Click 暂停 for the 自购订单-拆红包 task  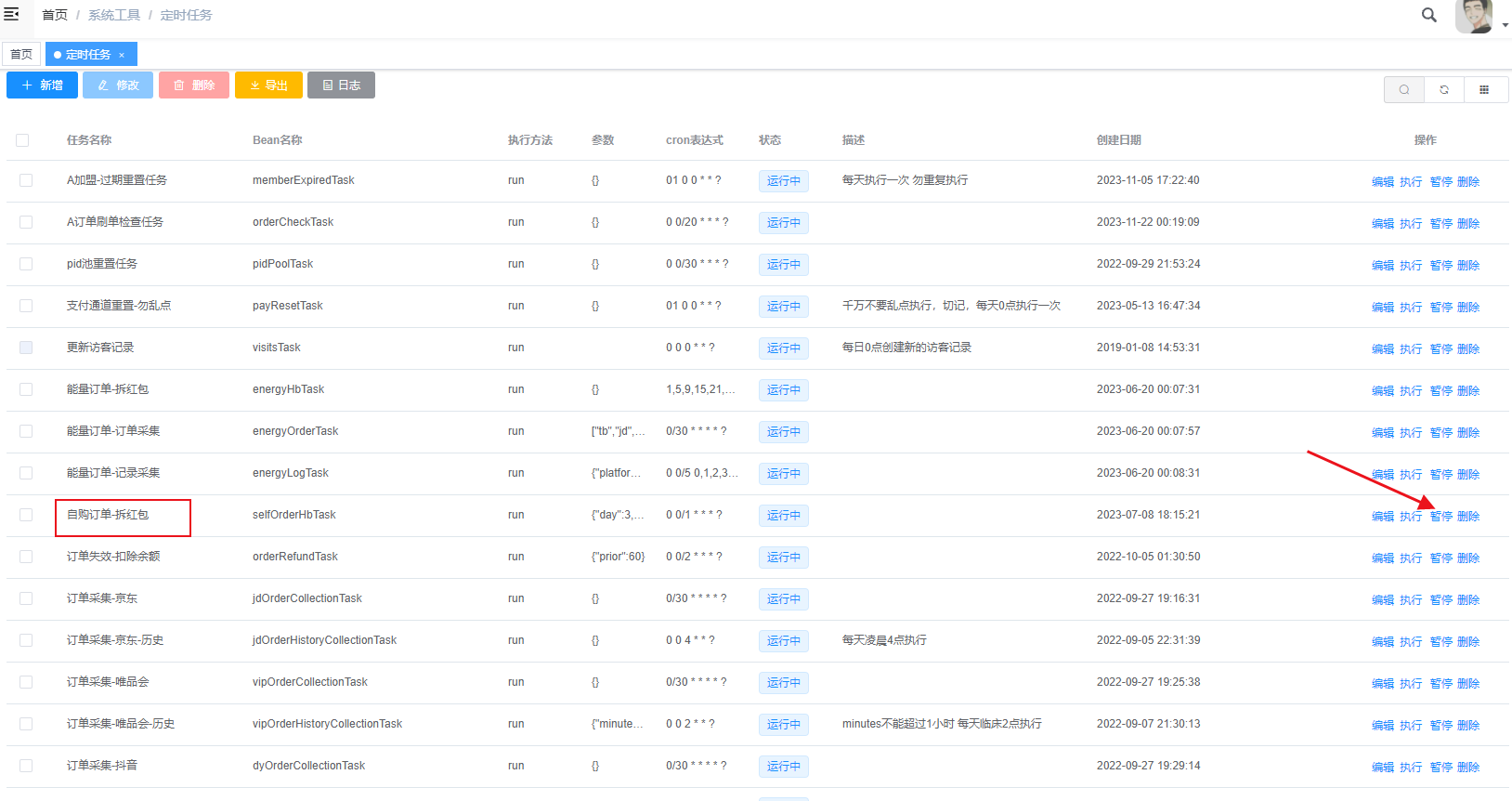coord(1440,517)
